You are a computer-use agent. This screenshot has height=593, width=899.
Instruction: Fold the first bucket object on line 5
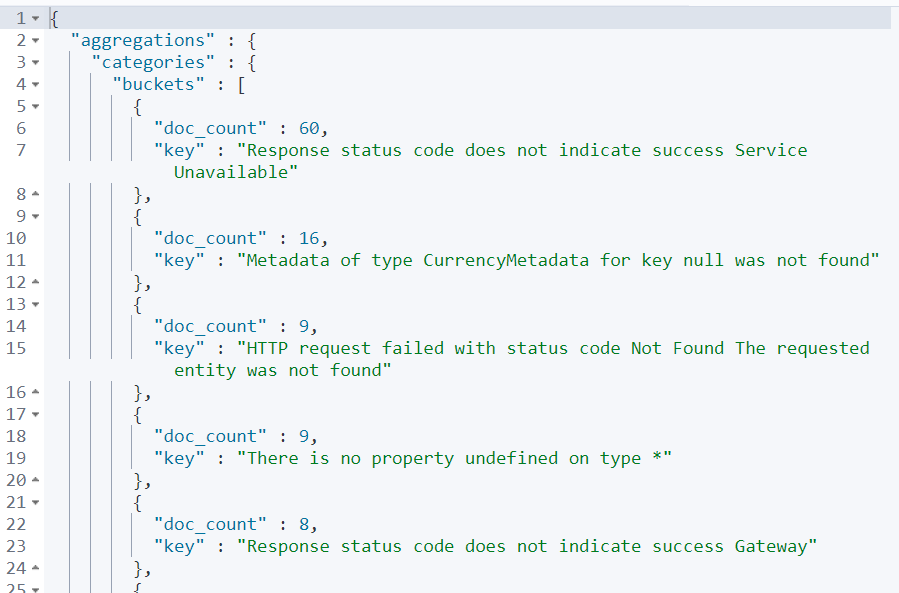36,107
